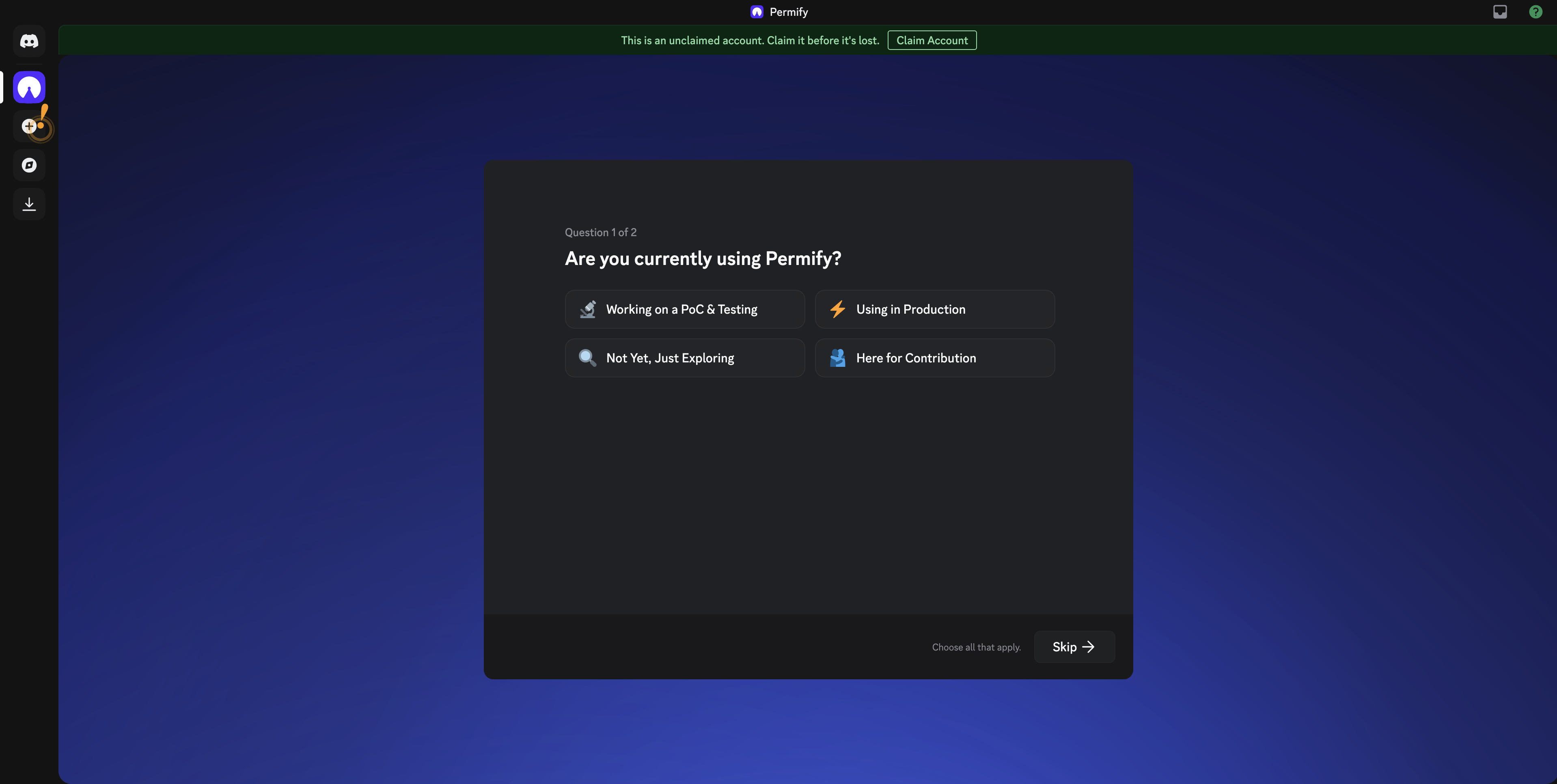Select the Permify server icon in sidebar
This screenshot has width=1557, height=784.
click(28, 86)
